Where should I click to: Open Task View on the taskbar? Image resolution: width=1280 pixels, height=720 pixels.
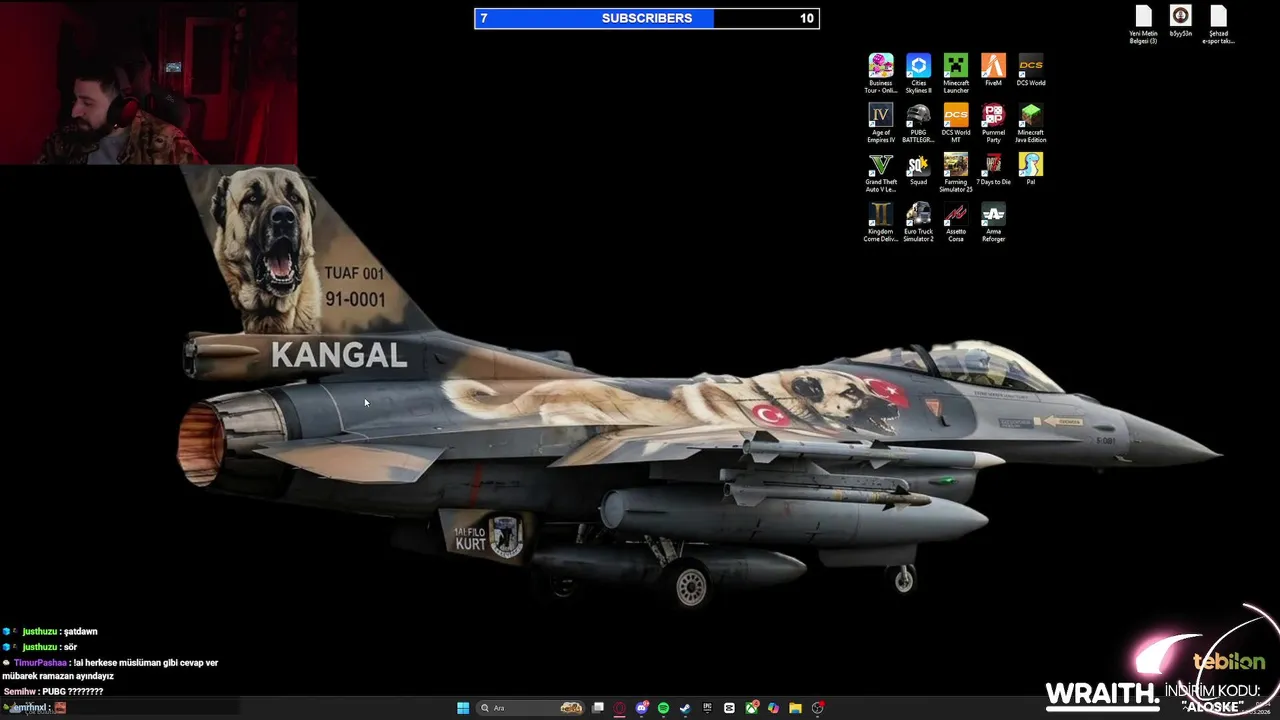pyautogui.click(x=598, y=708)
